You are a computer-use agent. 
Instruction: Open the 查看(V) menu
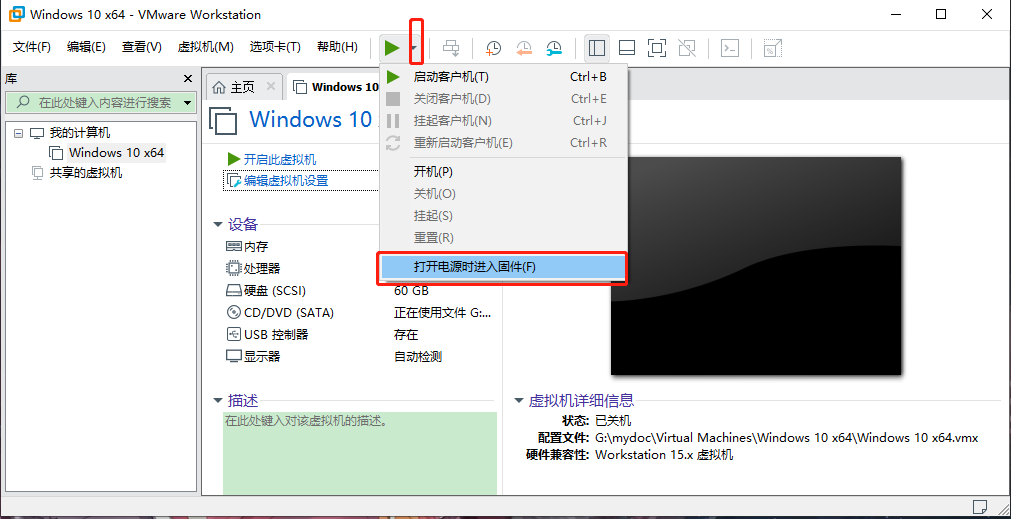[x=141, y=47]
